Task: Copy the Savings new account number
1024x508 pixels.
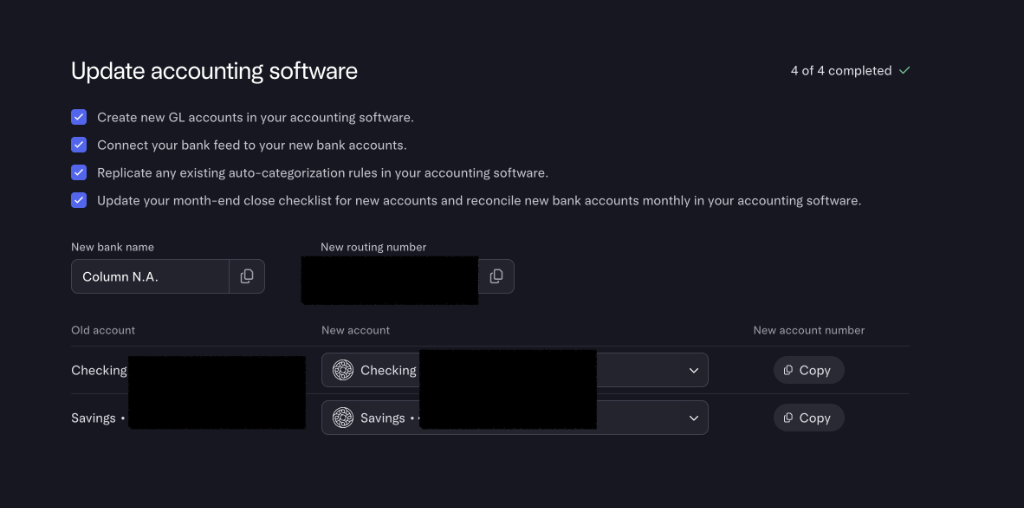Action: coord(808,418)
